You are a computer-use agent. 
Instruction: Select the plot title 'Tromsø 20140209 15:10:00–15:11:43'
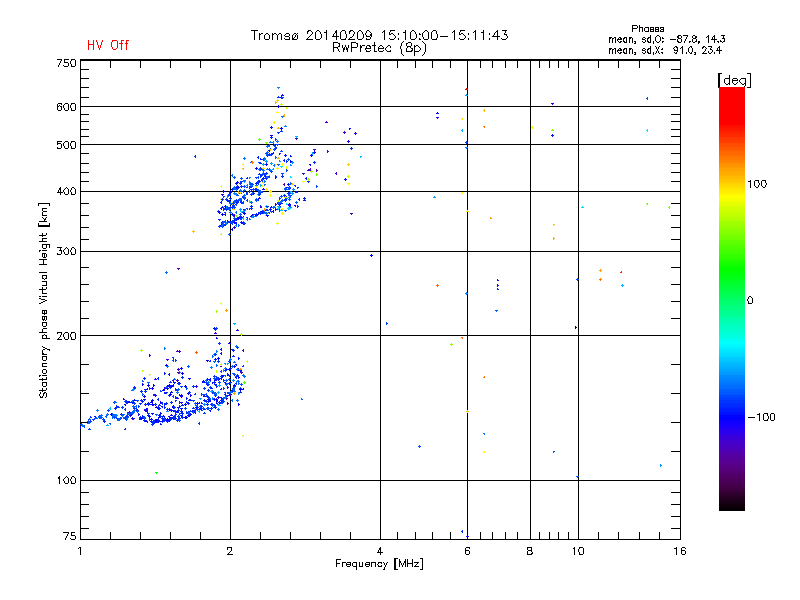point(379,35)
